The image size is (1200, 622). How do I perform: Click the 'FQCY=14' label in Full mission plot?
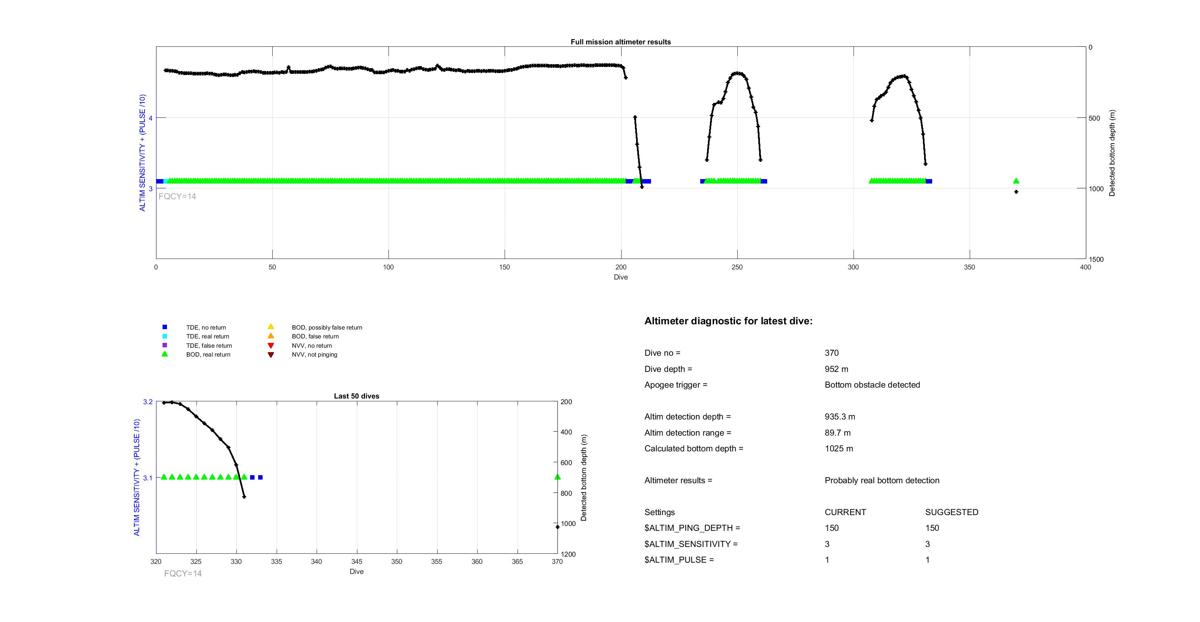click(x=178, y=196)
